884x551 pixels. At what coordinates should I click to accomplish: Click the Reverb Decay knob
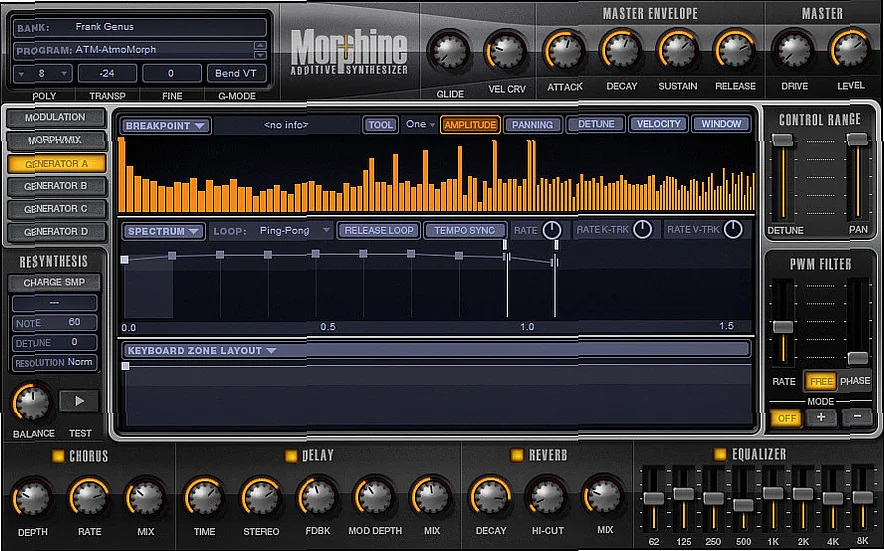[490, 497]
